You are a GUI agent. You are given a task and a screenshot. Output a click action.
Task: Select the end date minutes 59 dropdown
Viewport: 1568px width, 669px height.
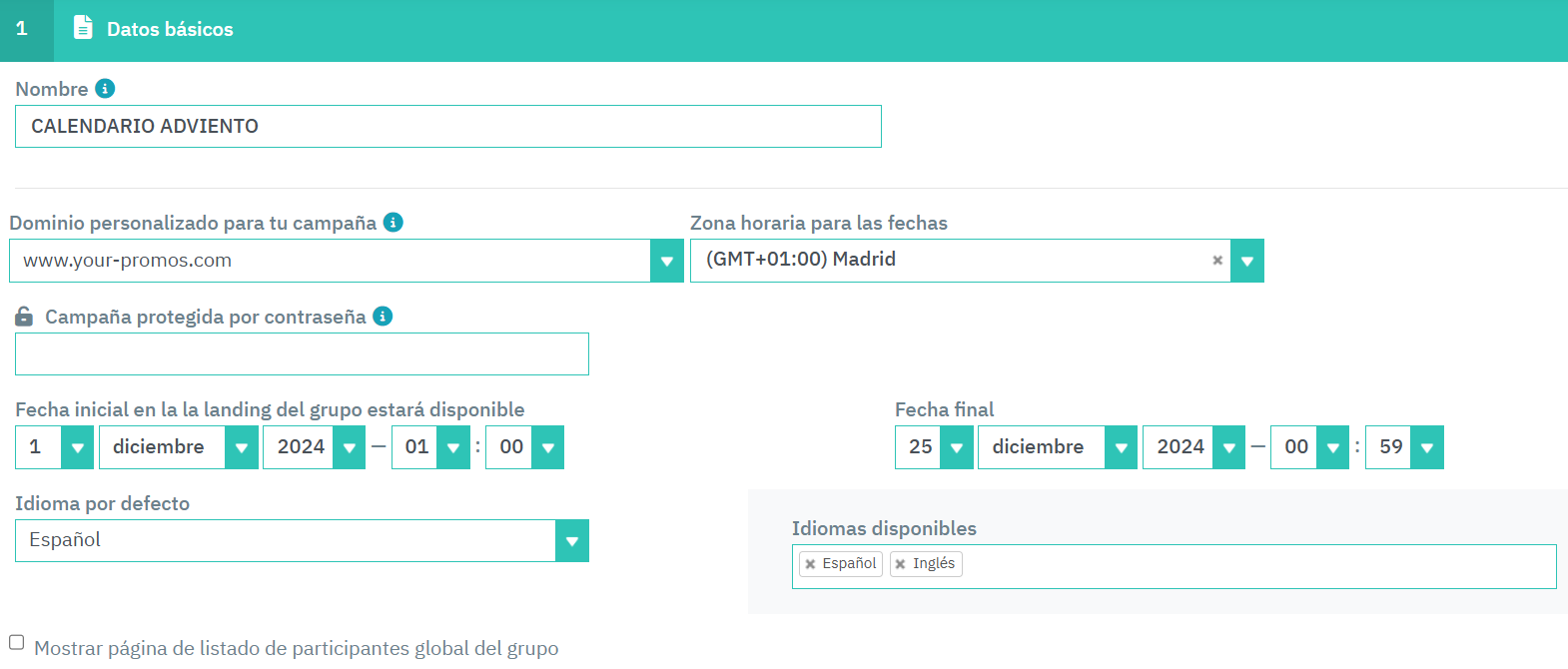coord(1426,447)
